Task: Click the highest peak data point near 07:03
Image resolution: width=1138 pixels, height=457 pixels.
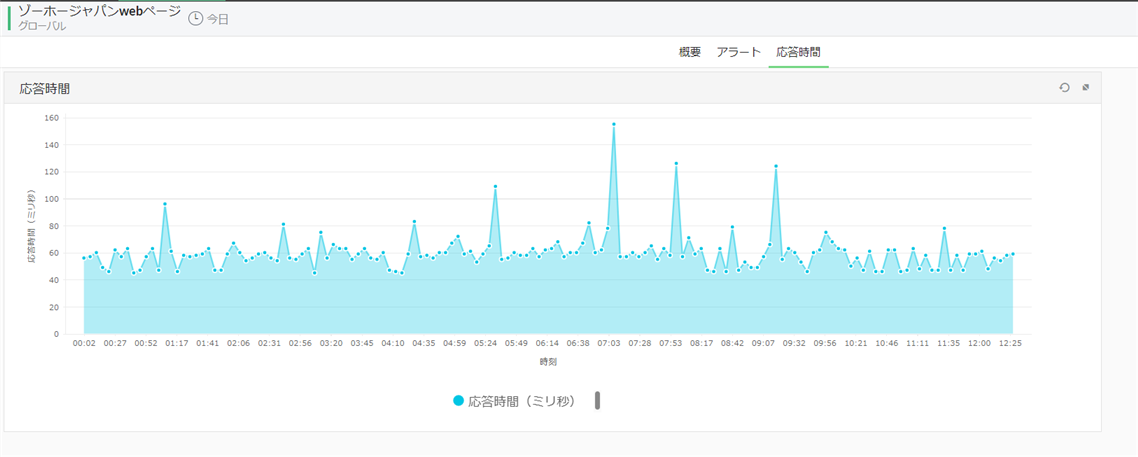Action: (x=613, y=124)
